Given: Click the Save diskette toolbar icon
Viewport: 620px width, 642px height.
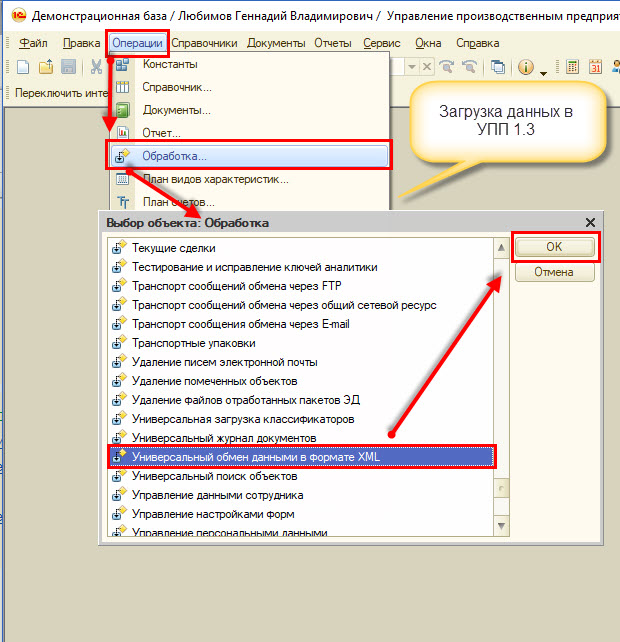Looking at the screenshot, I should (x=68, y=66).
